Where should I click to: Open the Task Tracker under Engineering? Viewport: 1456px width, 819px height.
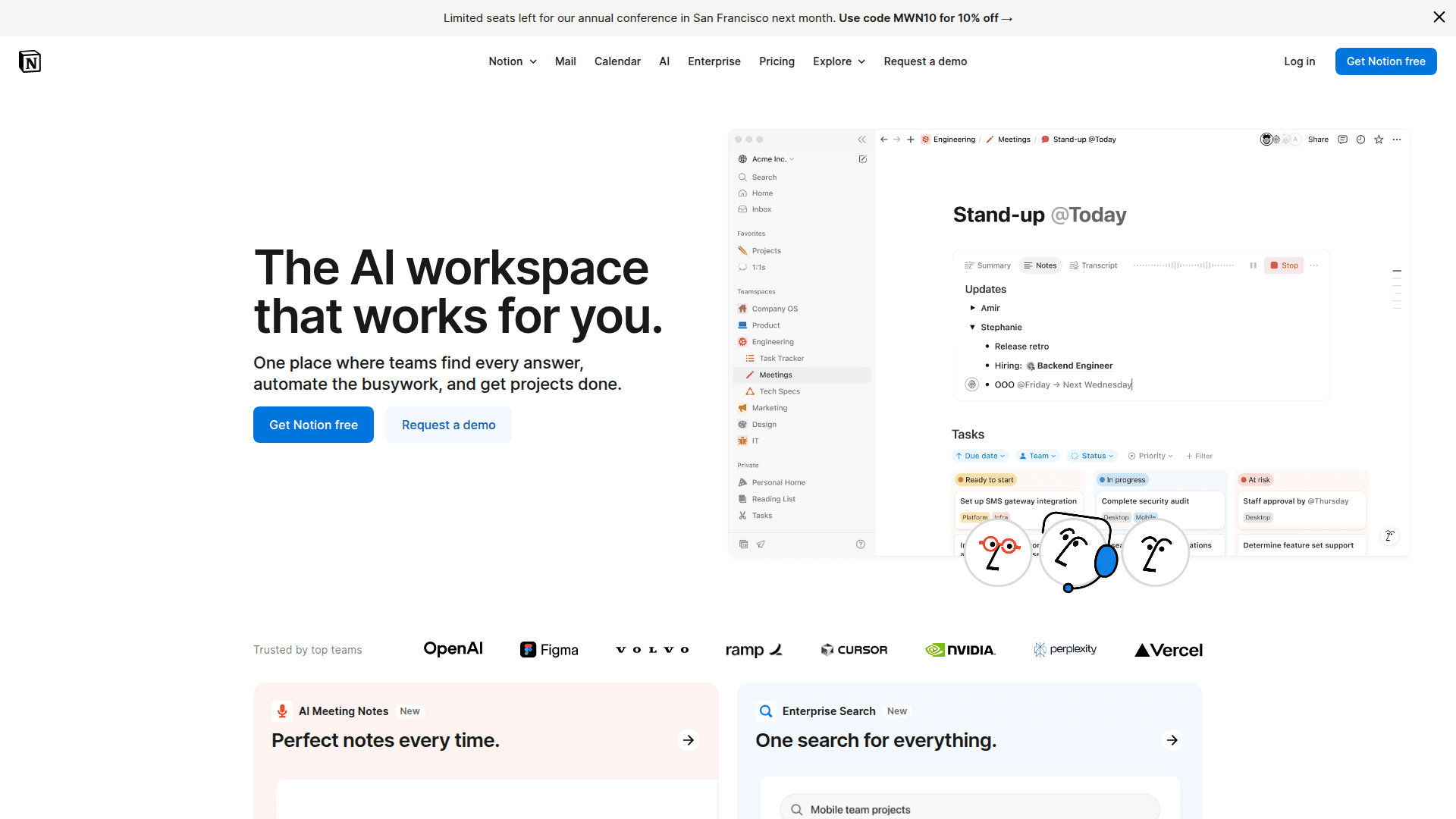(x=779, y=358)
